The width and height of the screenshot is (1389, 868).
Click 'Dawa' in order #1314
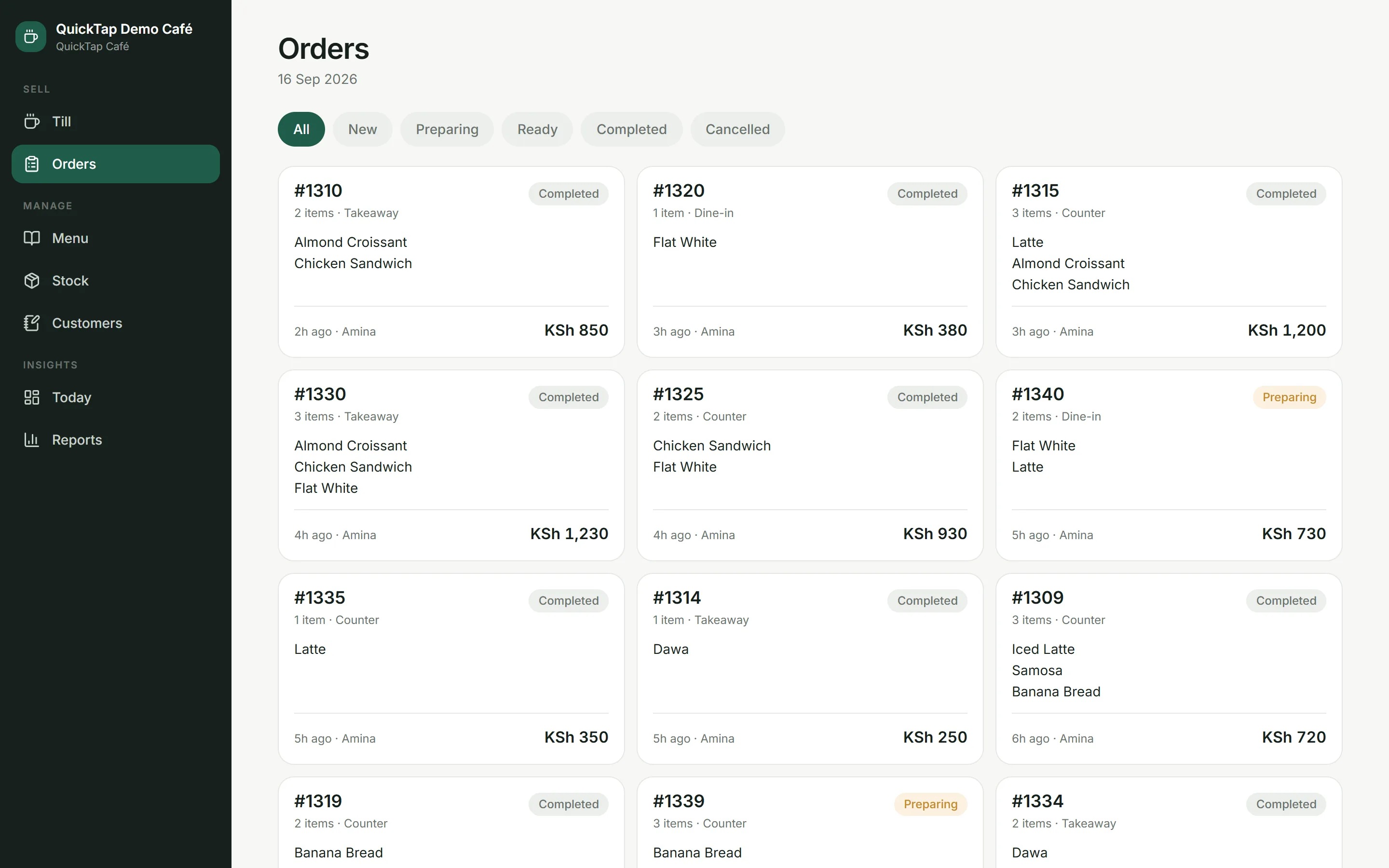click(670, 649)
